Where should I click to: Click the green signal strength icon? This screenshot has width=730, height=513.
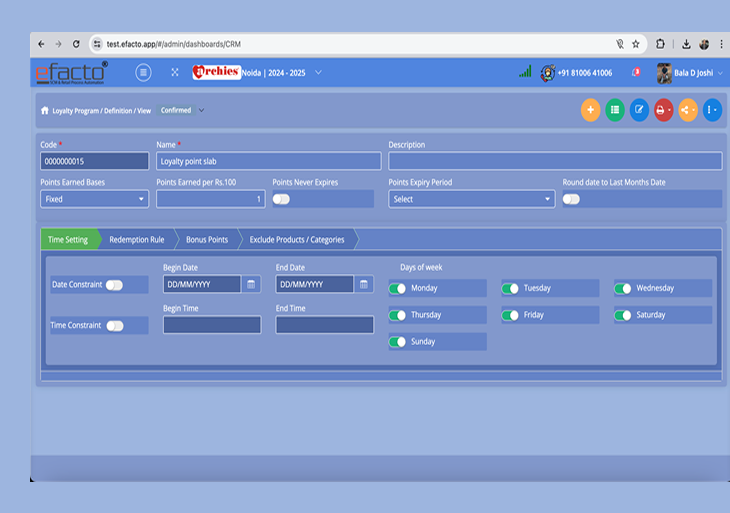(x=525, y=72)
